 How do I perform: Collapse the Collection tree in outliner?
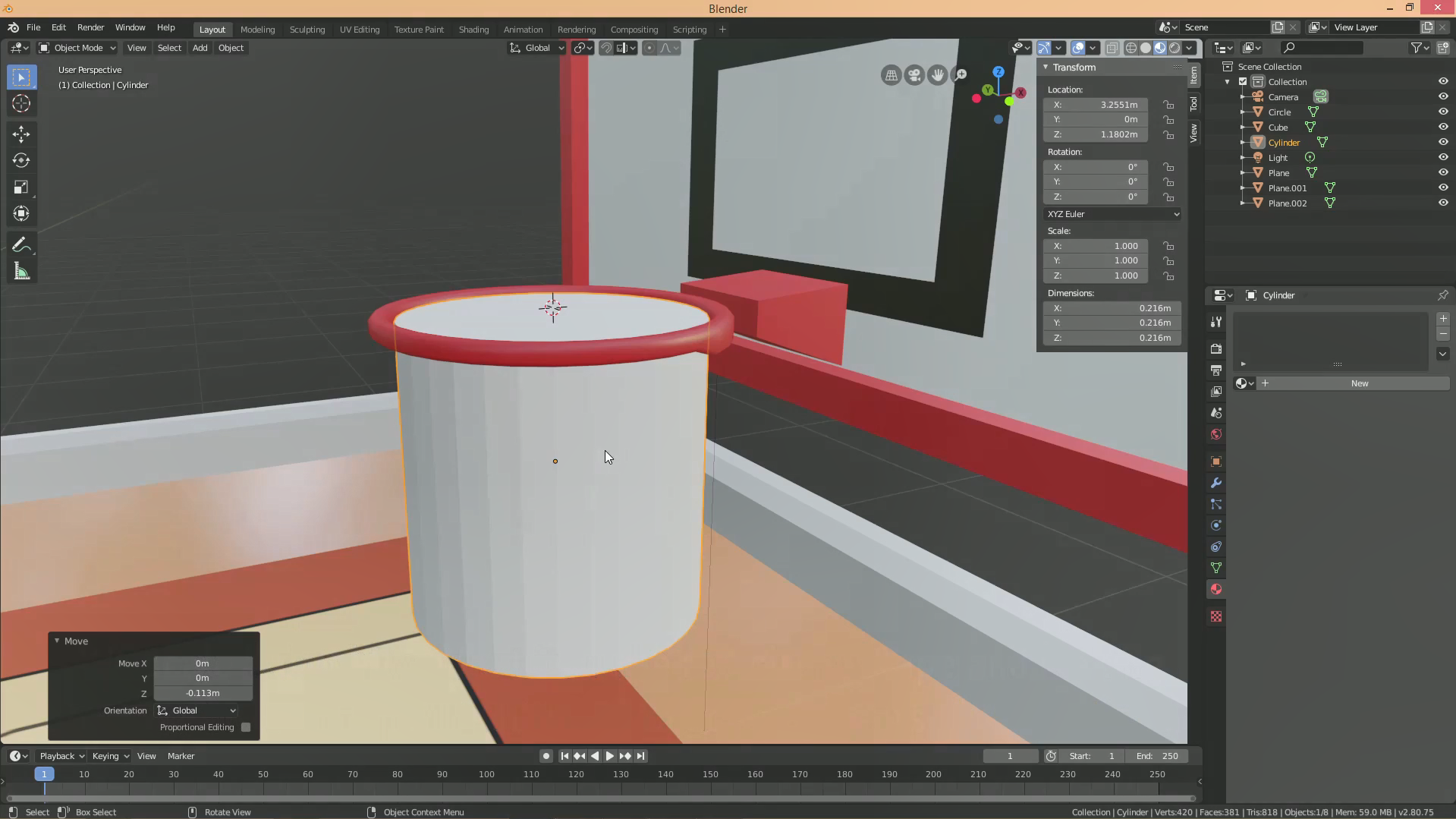coord(1228,82)
